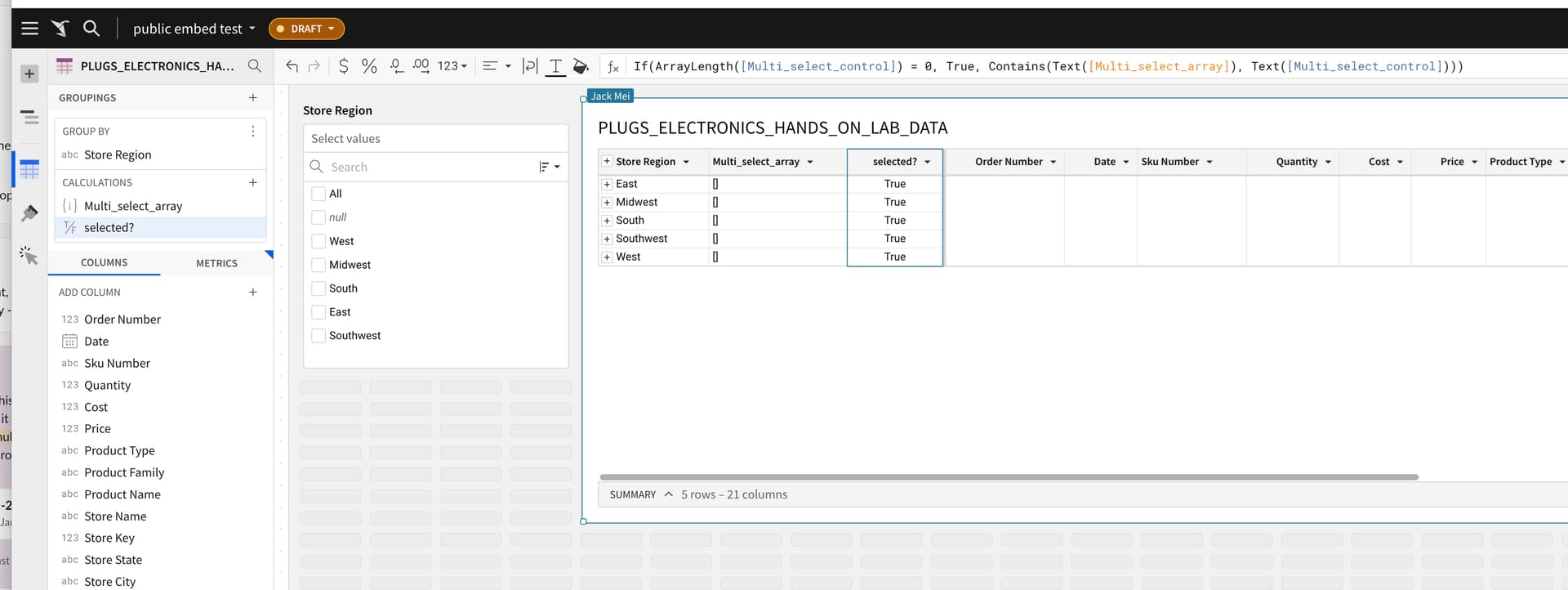Toggle text wrap icon in toolbar
1568x590 pixels.
(530, 66)
